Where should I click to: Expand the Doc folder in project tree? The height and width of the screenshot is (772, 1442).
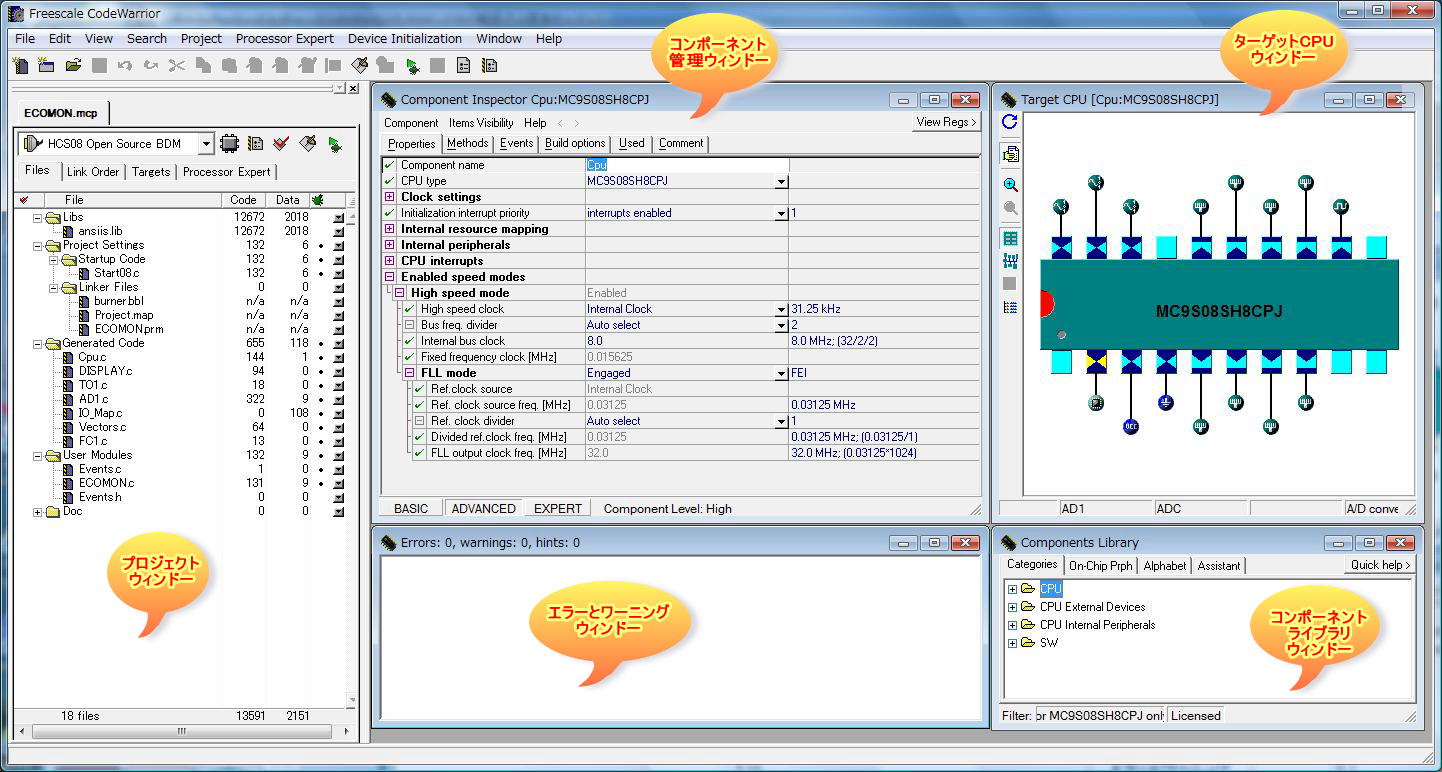[x=38, y=512]
